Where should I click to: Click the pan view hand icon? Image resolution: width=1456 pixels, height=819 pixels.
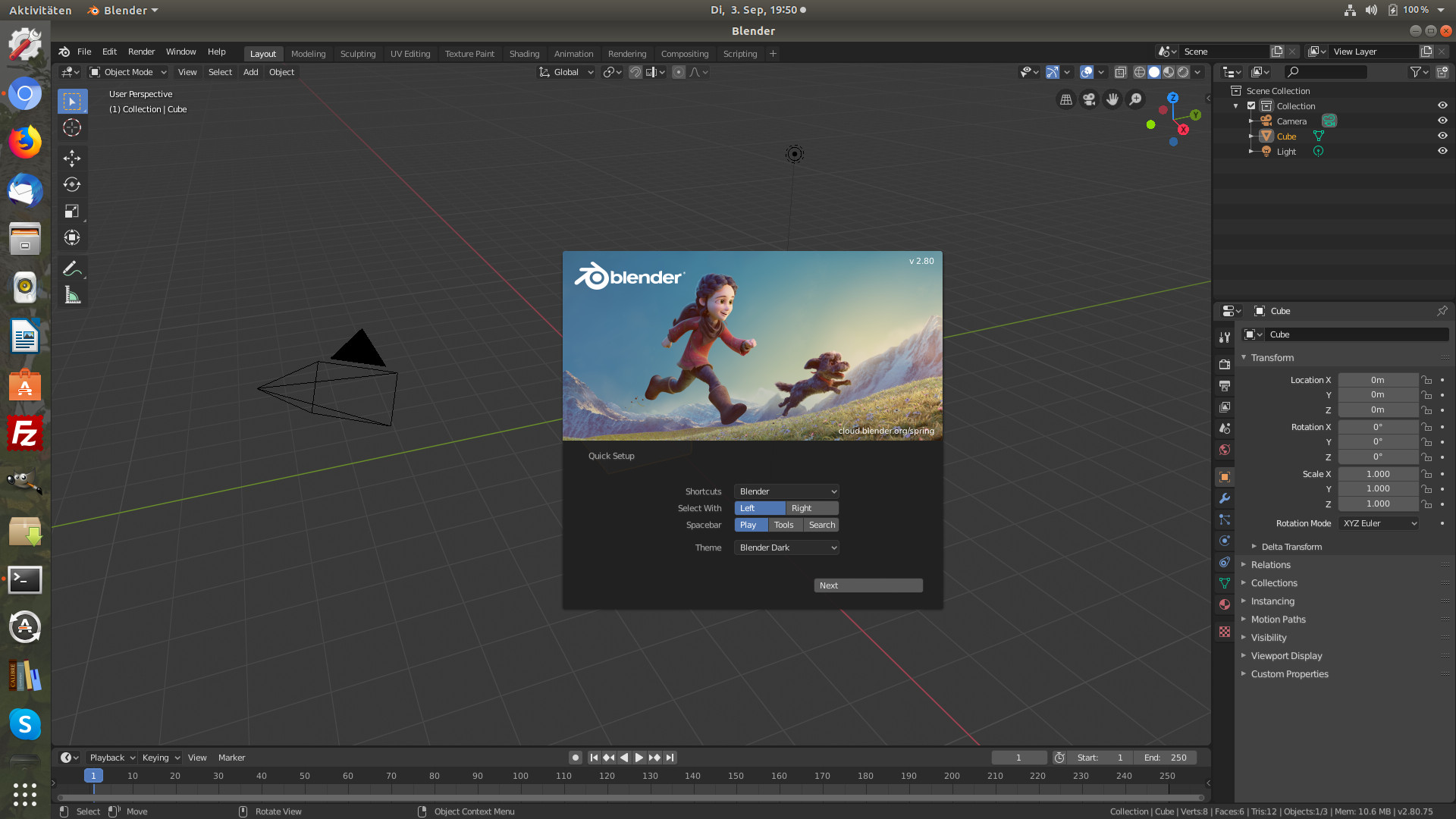click(x=1112, y=99)
